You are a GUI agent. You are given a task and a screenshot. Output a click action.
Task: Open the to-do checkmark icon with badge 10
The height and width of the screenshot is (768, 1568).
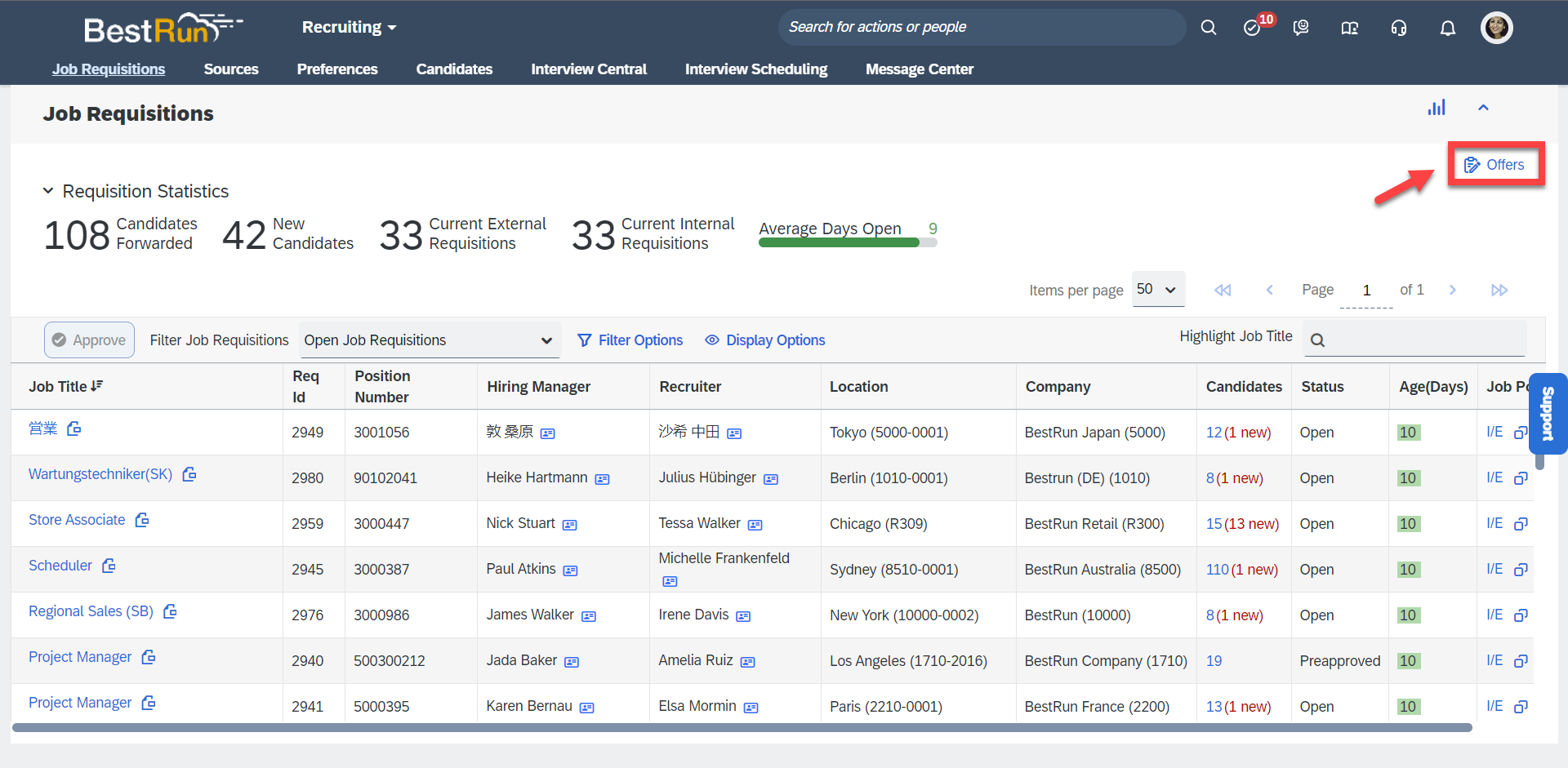pos(1252,28)
